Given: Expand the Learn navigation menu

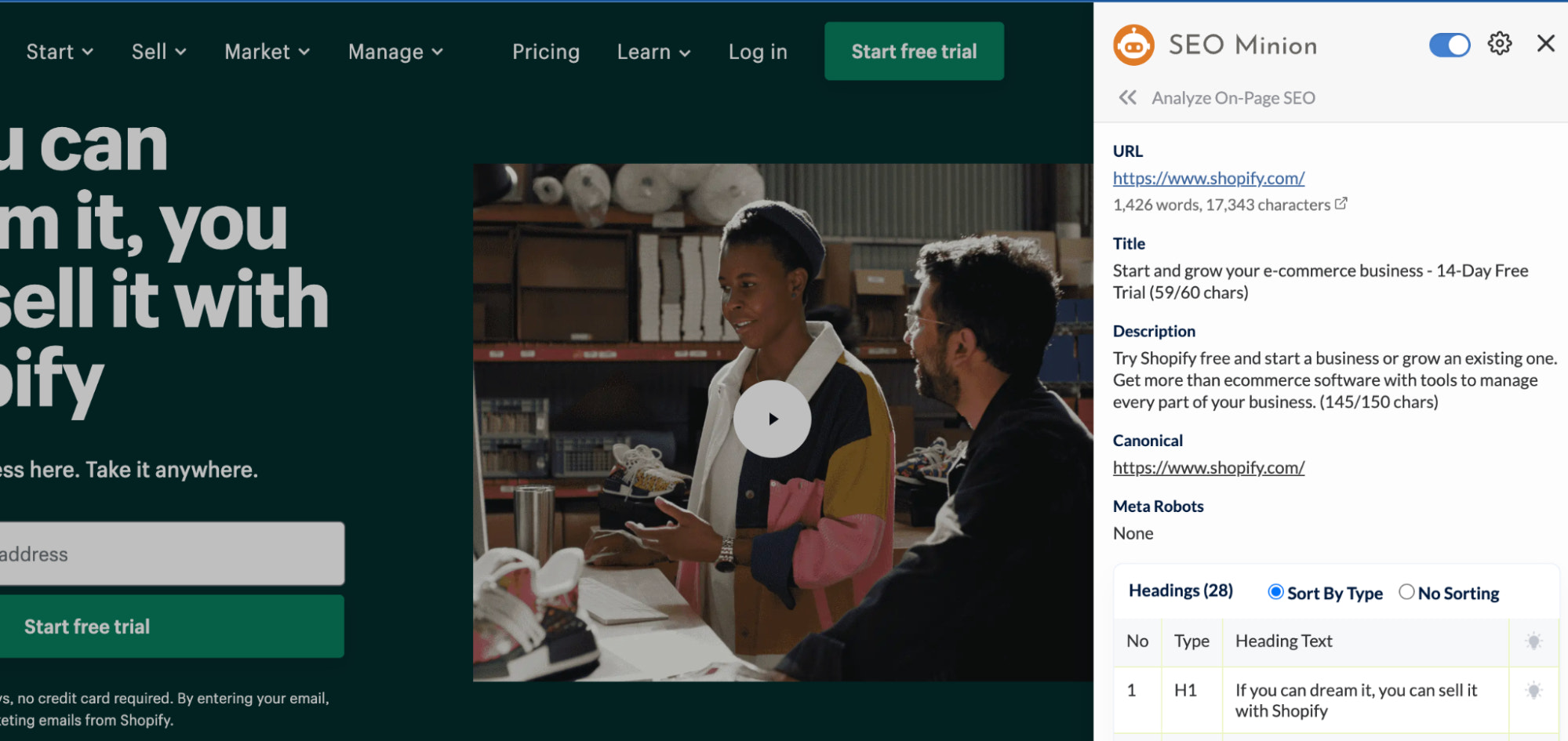Looking at the screenshot, I should click(653, 51).
